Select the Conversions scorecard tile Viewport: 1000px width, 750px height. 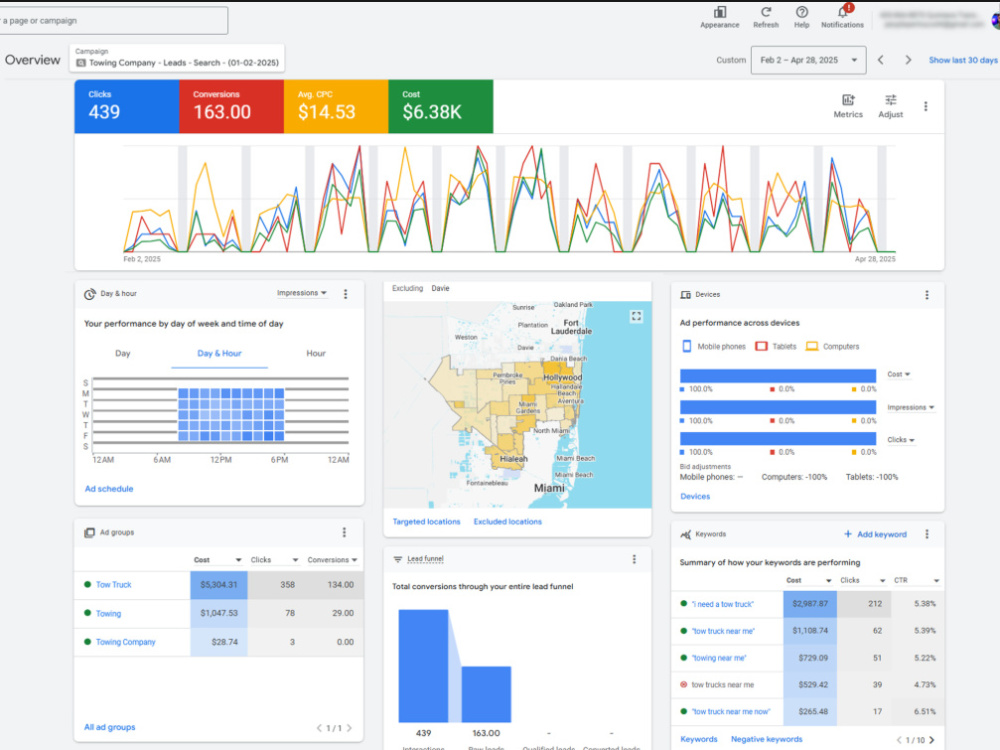point(232,107)
